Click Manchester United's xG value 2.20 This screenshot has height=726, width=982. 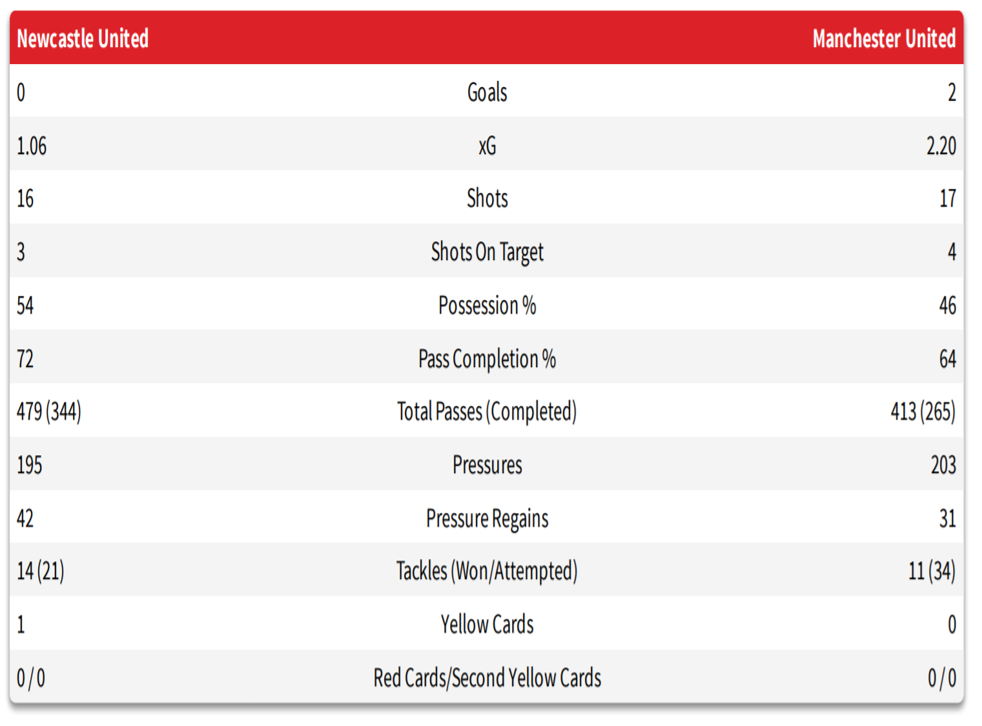pos(941,146)
